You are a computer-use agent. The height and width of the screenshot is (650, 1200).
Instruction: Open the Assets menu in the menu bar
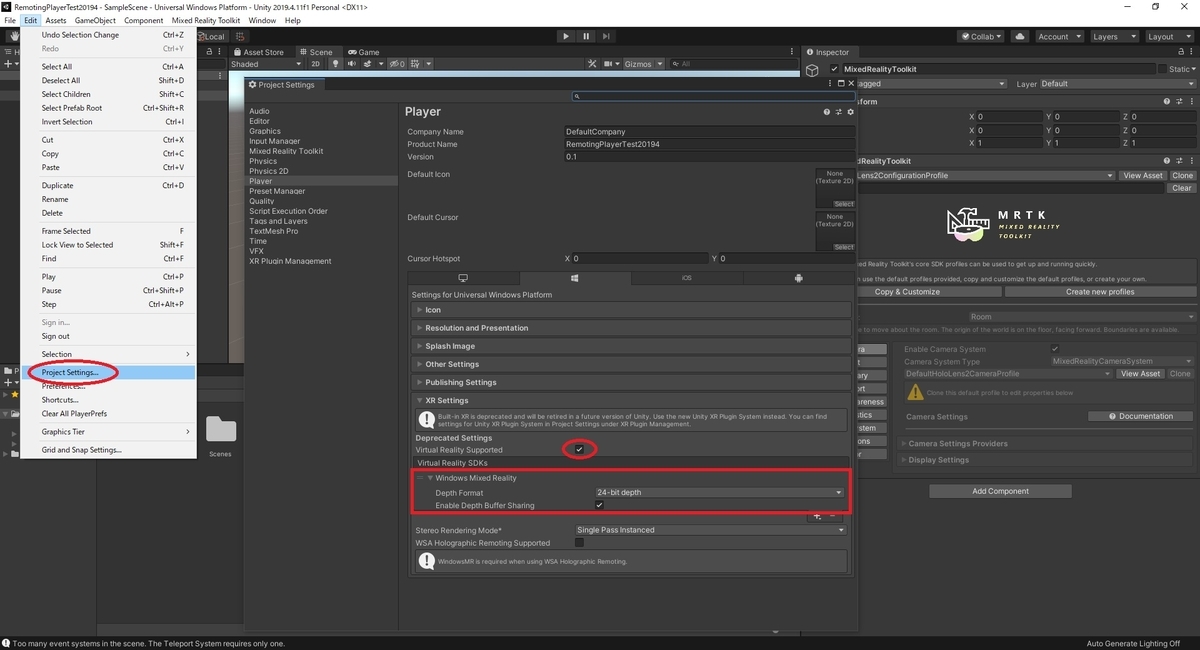click(56, 20)
